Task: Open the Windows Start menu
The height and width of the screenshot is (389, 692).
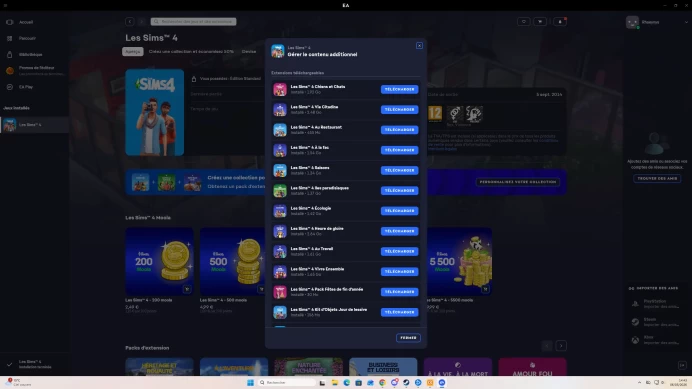Action: [250, 383]
